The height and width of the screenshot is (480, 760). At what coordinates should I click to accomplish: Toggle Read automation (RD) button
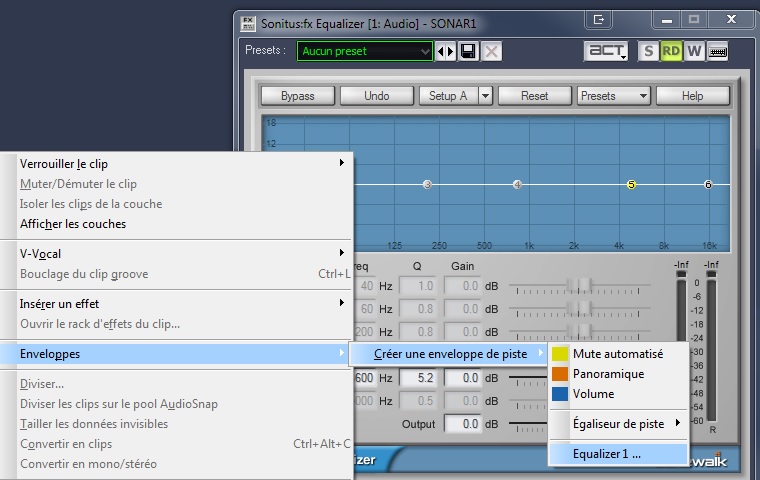pos(671,51)
